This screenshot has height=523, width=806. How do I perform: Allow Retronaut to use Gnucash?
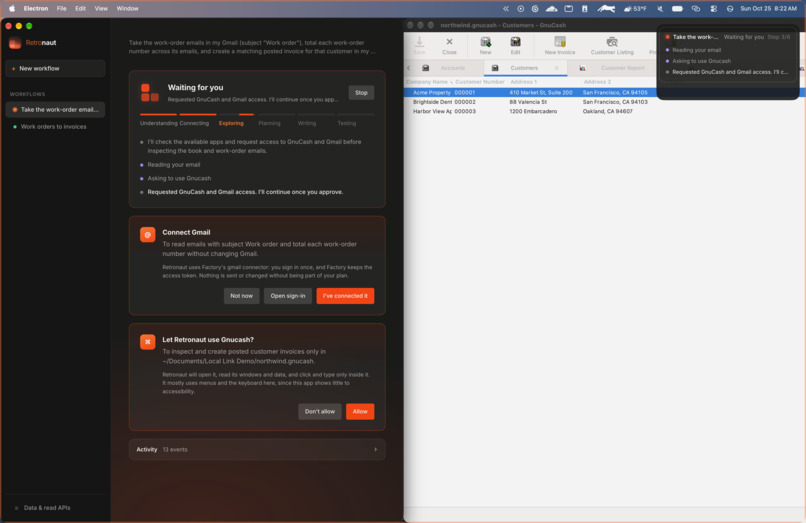point(360,411)
